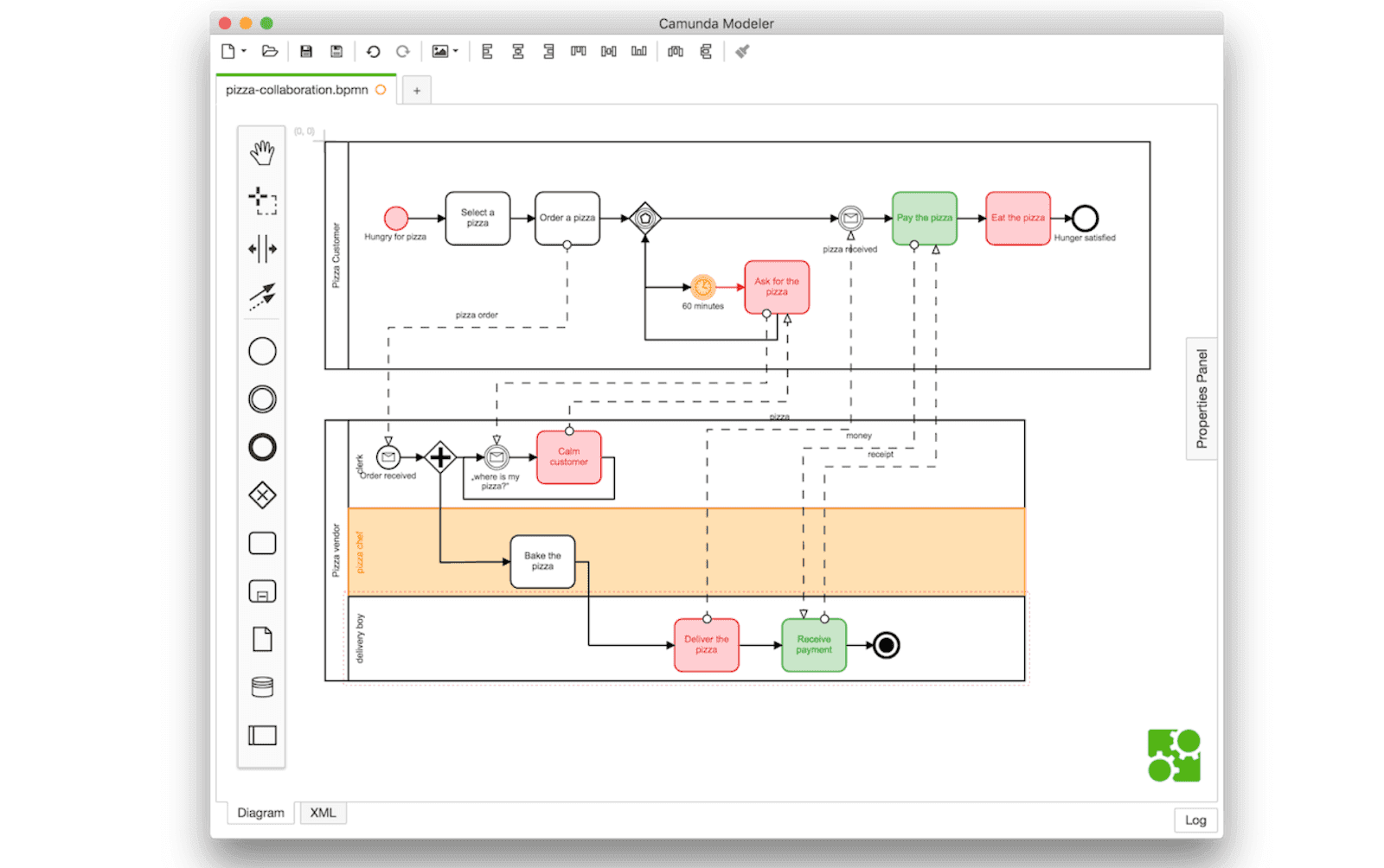The width and height of the screenshot is (1384, 868).
Task: Select the Data Store element in palette
Action: [x=261, y=686]
